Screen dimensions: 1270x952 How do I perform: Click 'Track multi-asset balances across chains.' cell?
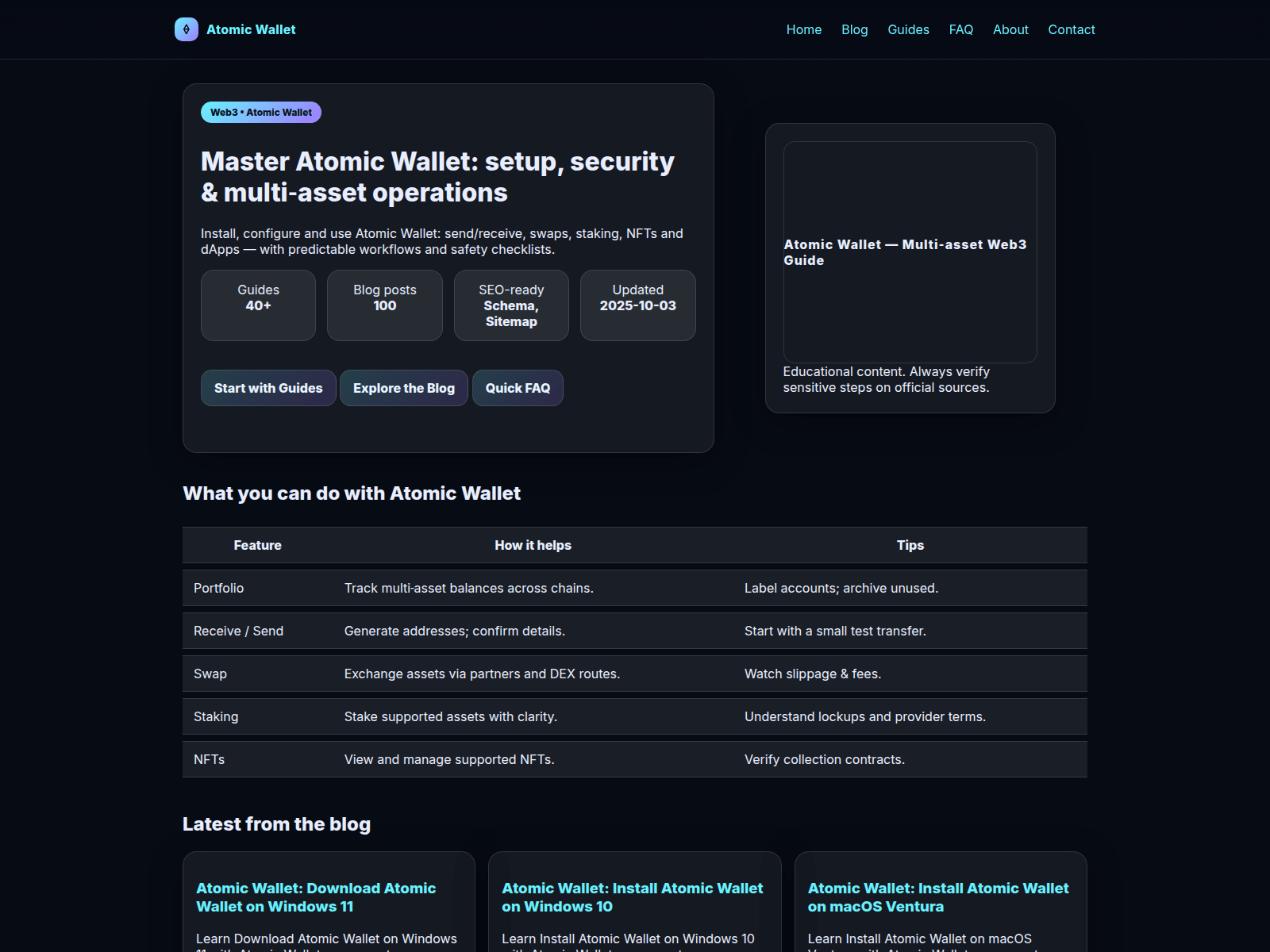click(x=533, y=588)
